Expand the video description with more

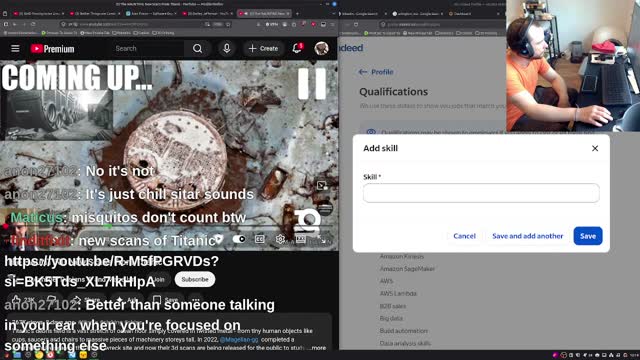(318, 348)
